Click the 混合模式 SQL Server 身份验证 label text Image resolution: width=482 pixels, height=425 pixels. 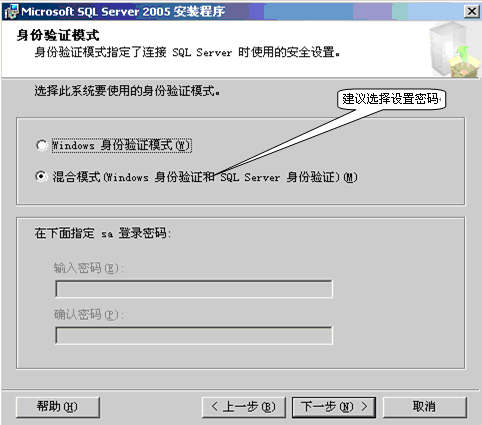point(205,177)
